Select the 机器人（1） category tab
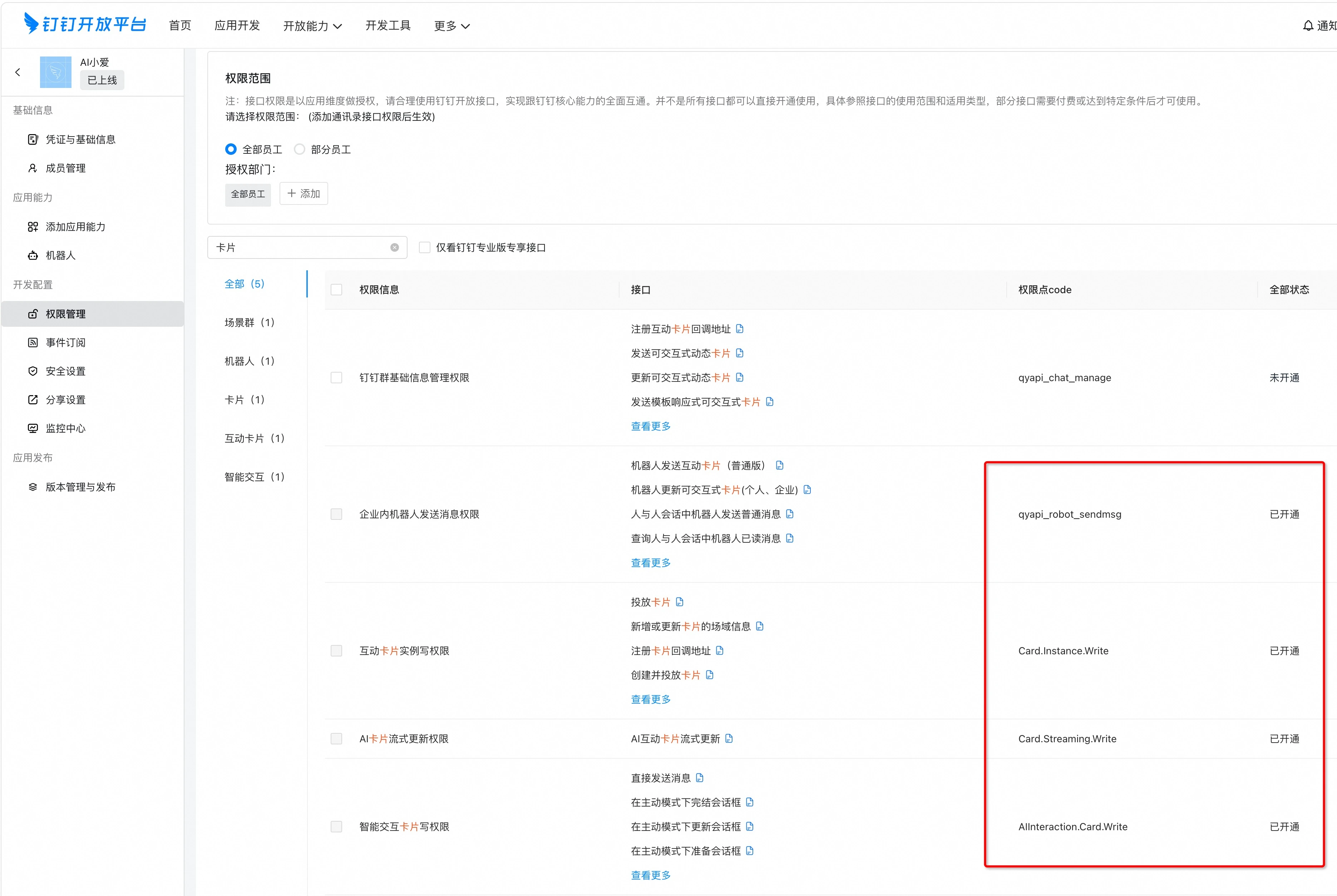The image size is (1337, 896). click(x=250, y=361)
